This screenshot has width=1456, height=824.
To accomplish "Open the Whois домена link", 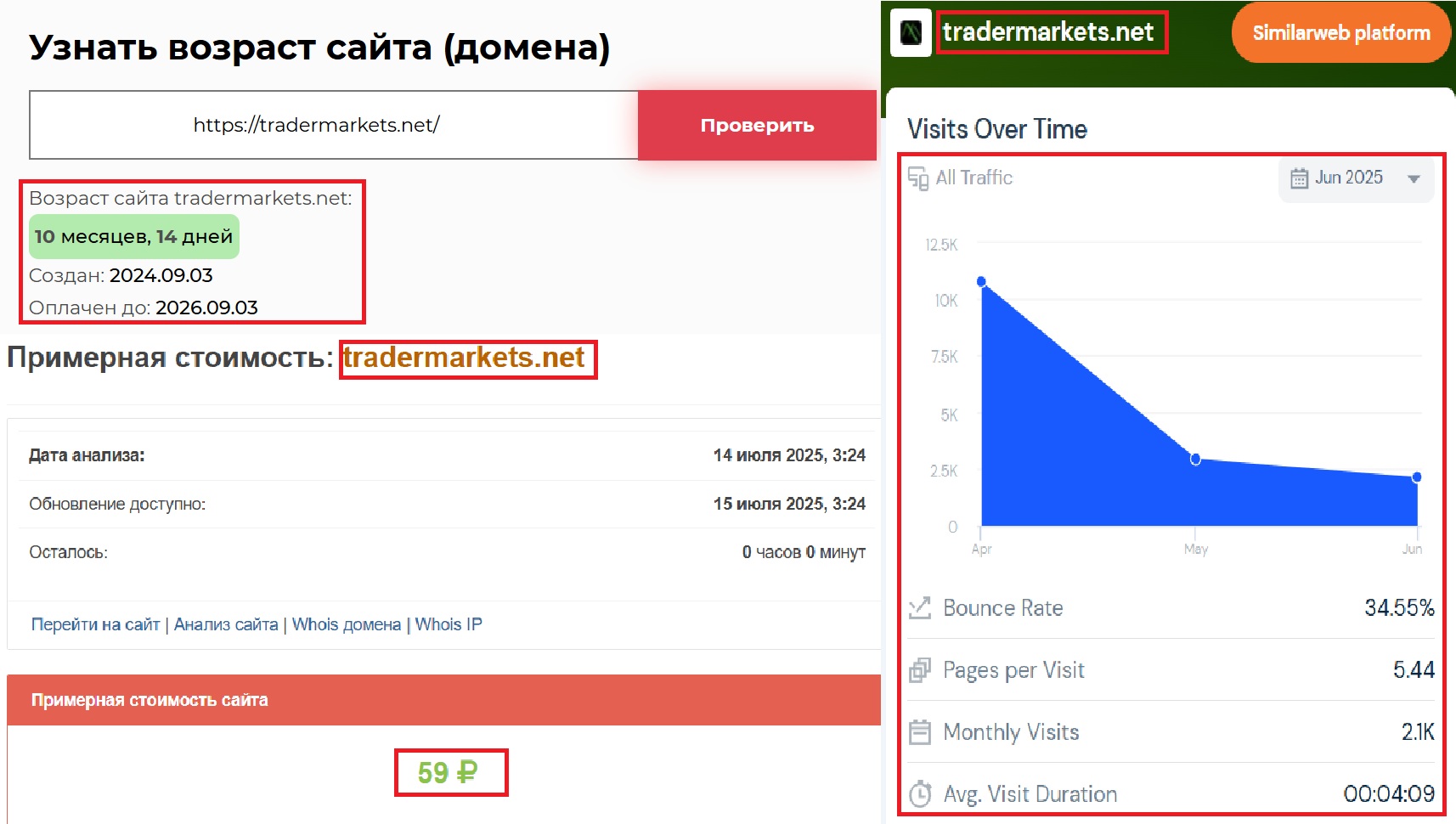I will (347, 624).
